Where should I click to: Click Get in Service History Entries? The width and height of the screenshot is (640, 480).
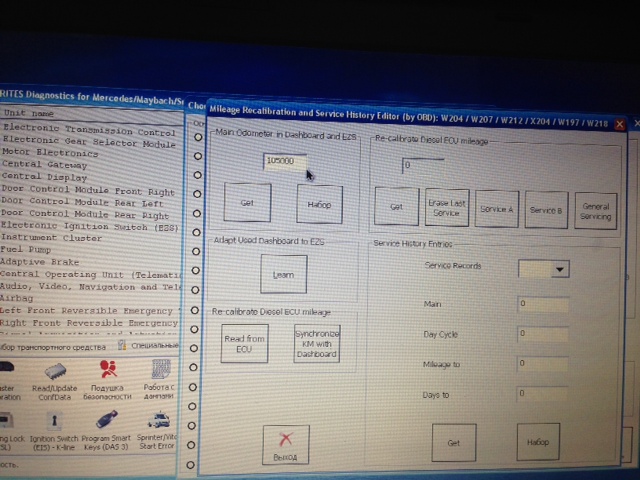tap(454, 443)
